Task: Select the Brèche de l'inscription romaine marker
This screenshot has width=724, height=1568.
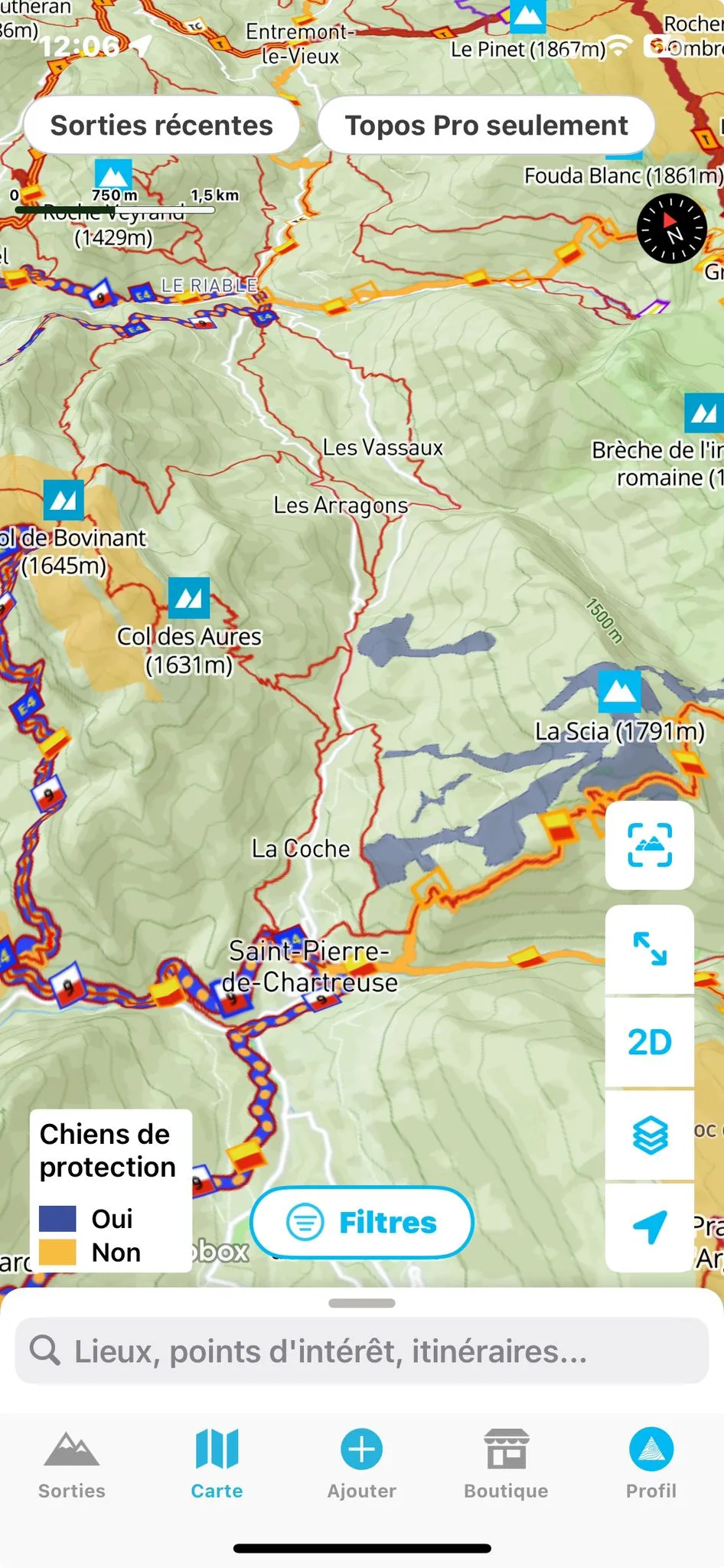Action: pyautogui.click(x=704, y=413)
